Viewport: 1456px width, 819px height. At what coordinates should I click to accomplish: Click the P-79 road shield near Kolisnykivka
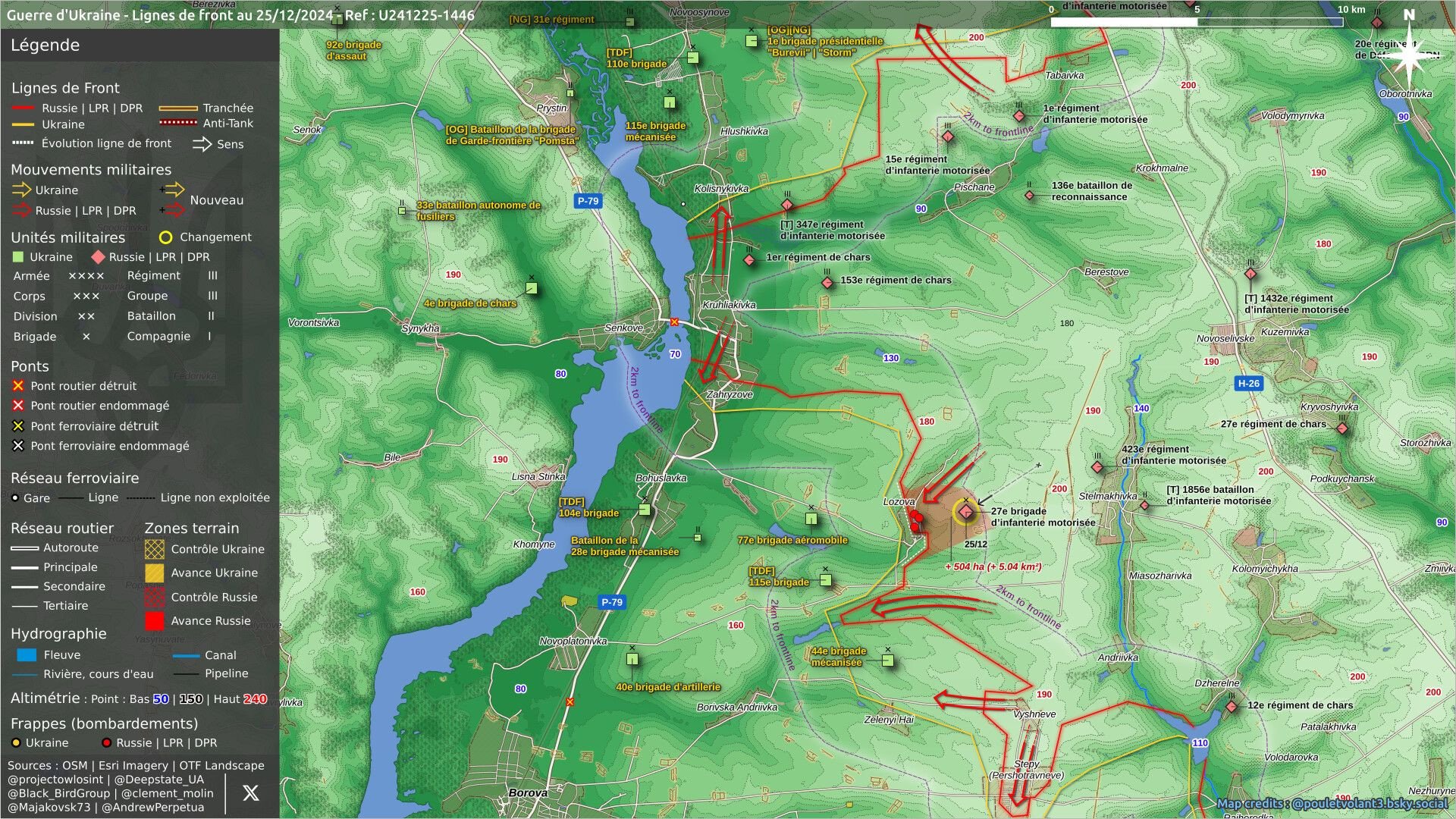click(x=588, y=201)
